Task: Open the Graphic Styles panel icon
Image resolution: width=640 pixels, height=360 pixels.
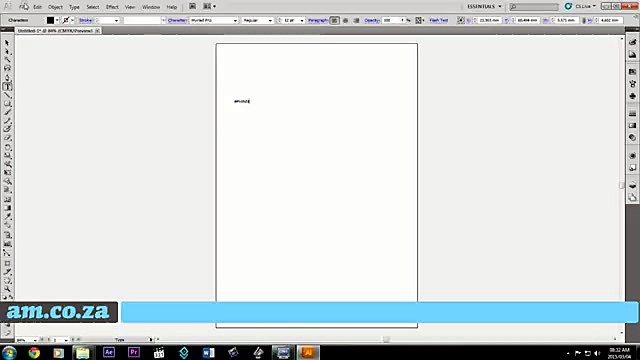Action: 632,168
